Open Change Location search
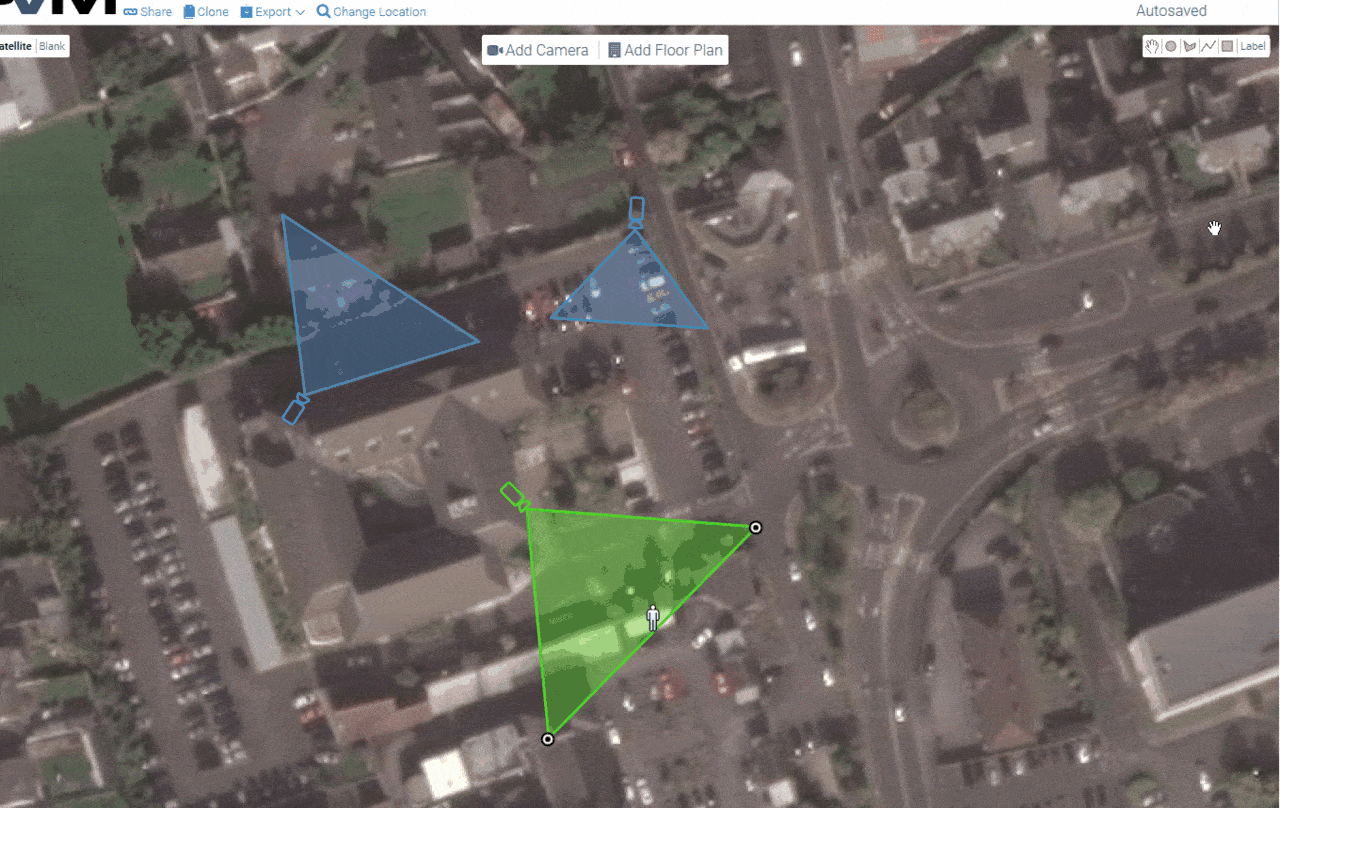The width and height of the screenshot is (1360, 859). (371, 12)
